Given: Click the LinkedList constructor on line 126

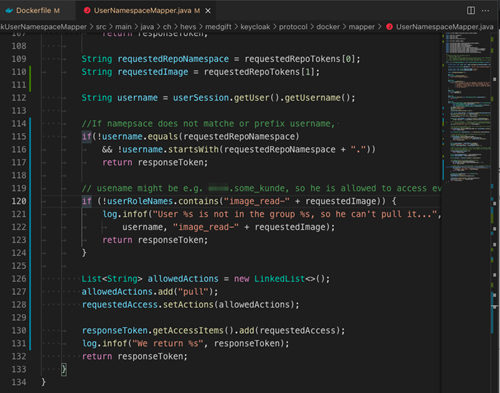Looking at the screenshot, I should (x=279, y=279).
